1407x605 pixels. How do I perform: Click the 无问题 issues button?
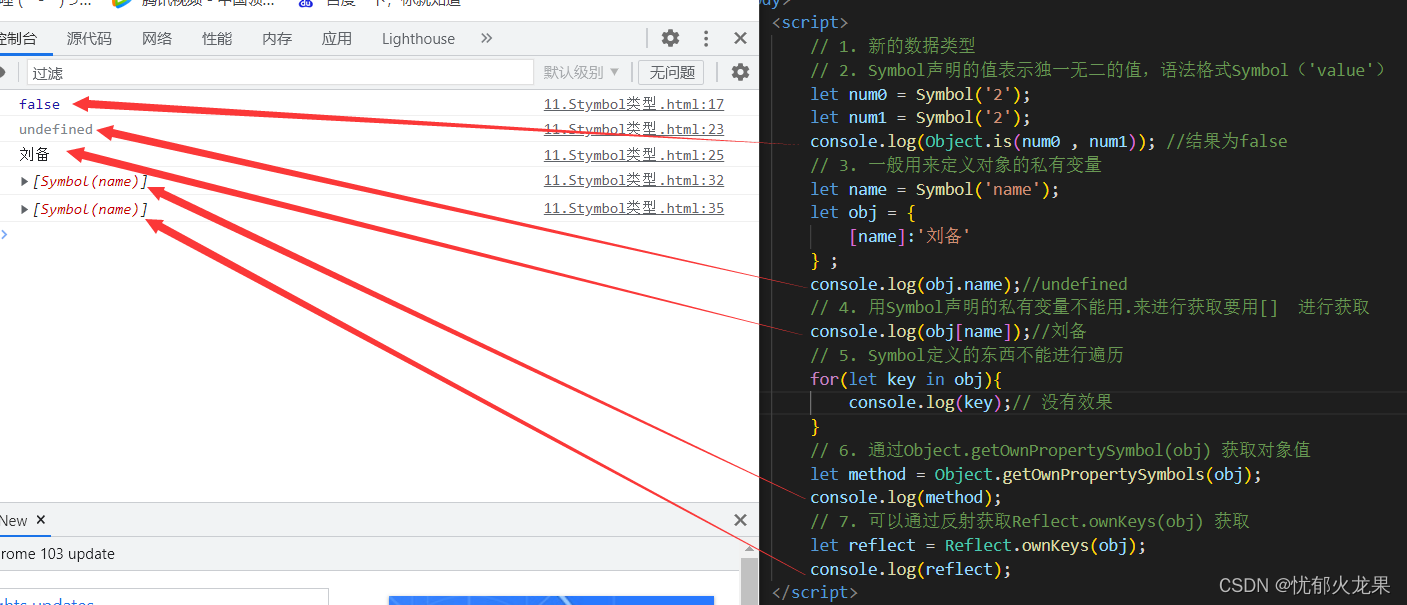tap(671, 72)
